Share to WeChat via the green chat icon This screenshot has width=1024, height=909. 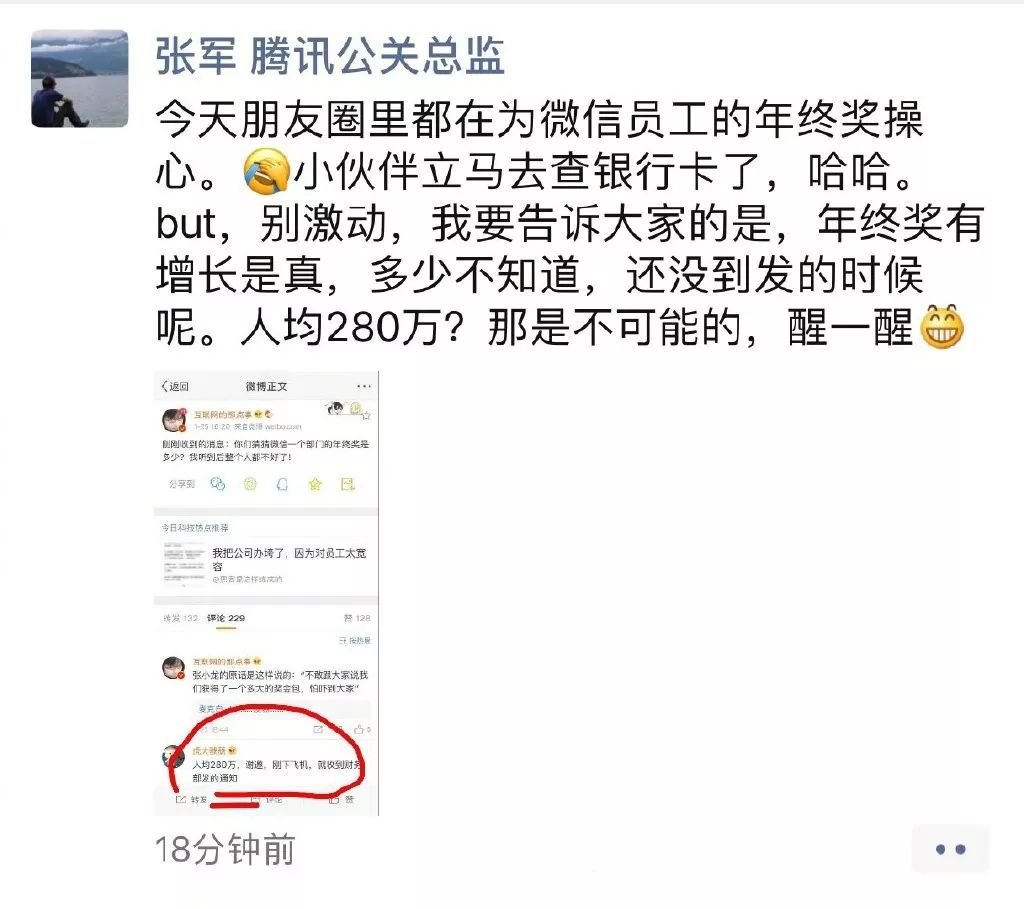tap(217, 484)
